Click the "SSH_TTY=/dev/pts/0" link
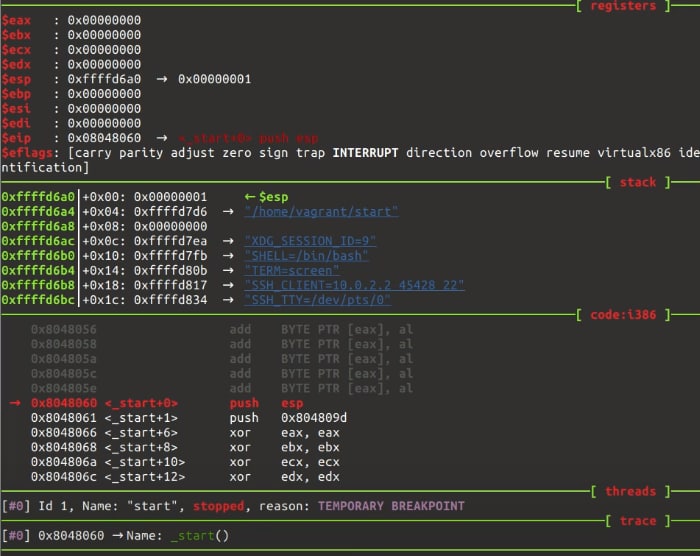Screen dimensions: 700x556 (x=318, y=300)
